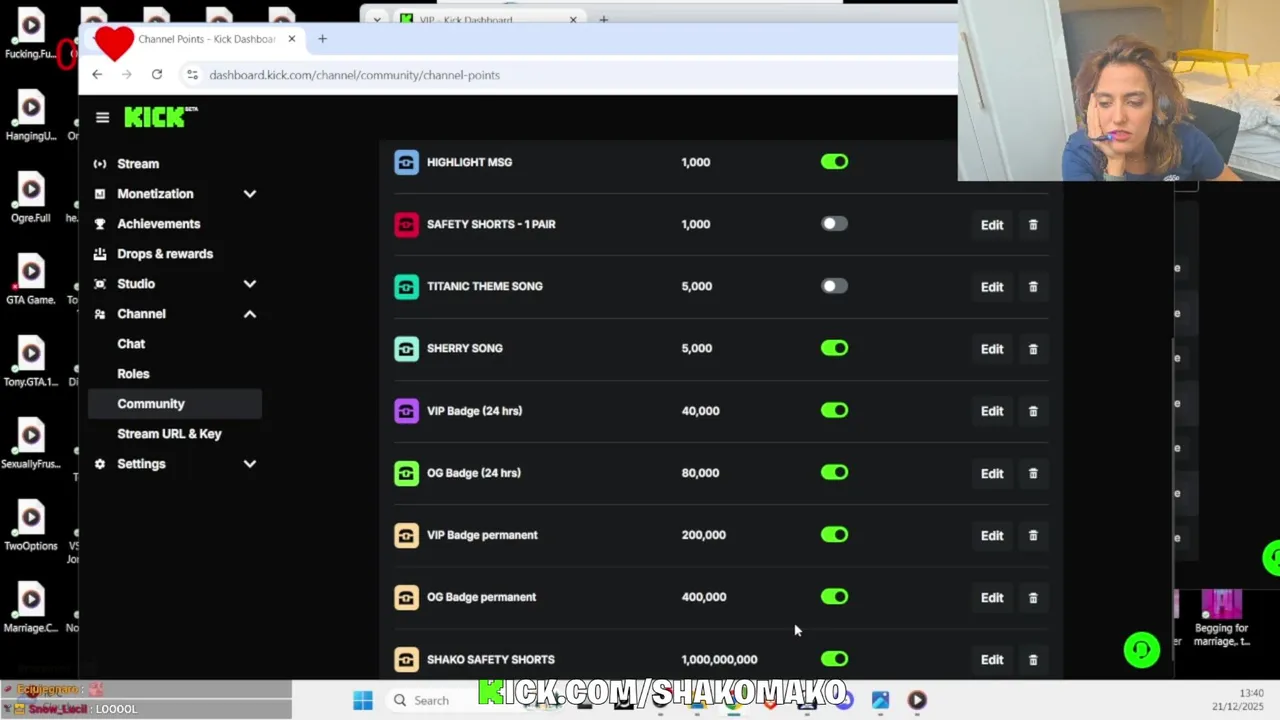Delete the SHAKO SAFETY SHORTS reward

(x=1033, y=659)
